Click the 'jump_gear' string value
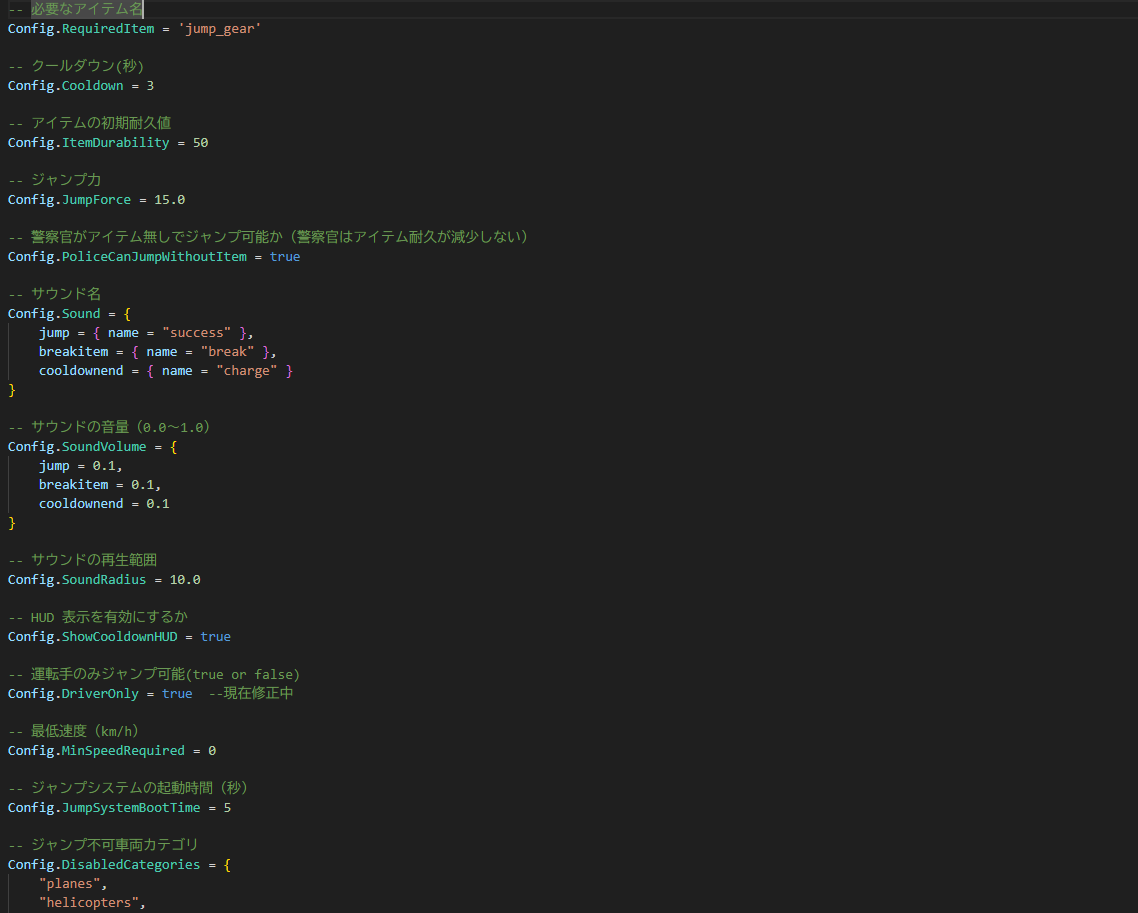 tap(220, 29)
